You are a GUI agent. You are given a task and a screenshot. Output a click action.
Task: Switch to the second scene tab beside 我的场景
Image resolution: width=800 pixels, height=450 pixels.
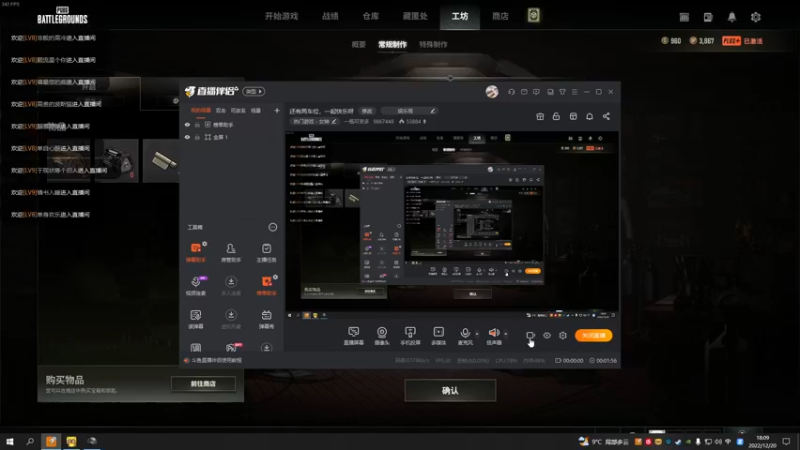tap(220, 110)
